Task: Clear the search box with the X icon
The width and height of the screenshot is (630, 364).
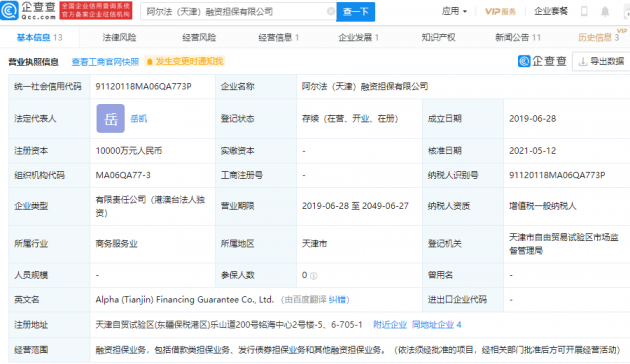Action: tap(331, 11)
